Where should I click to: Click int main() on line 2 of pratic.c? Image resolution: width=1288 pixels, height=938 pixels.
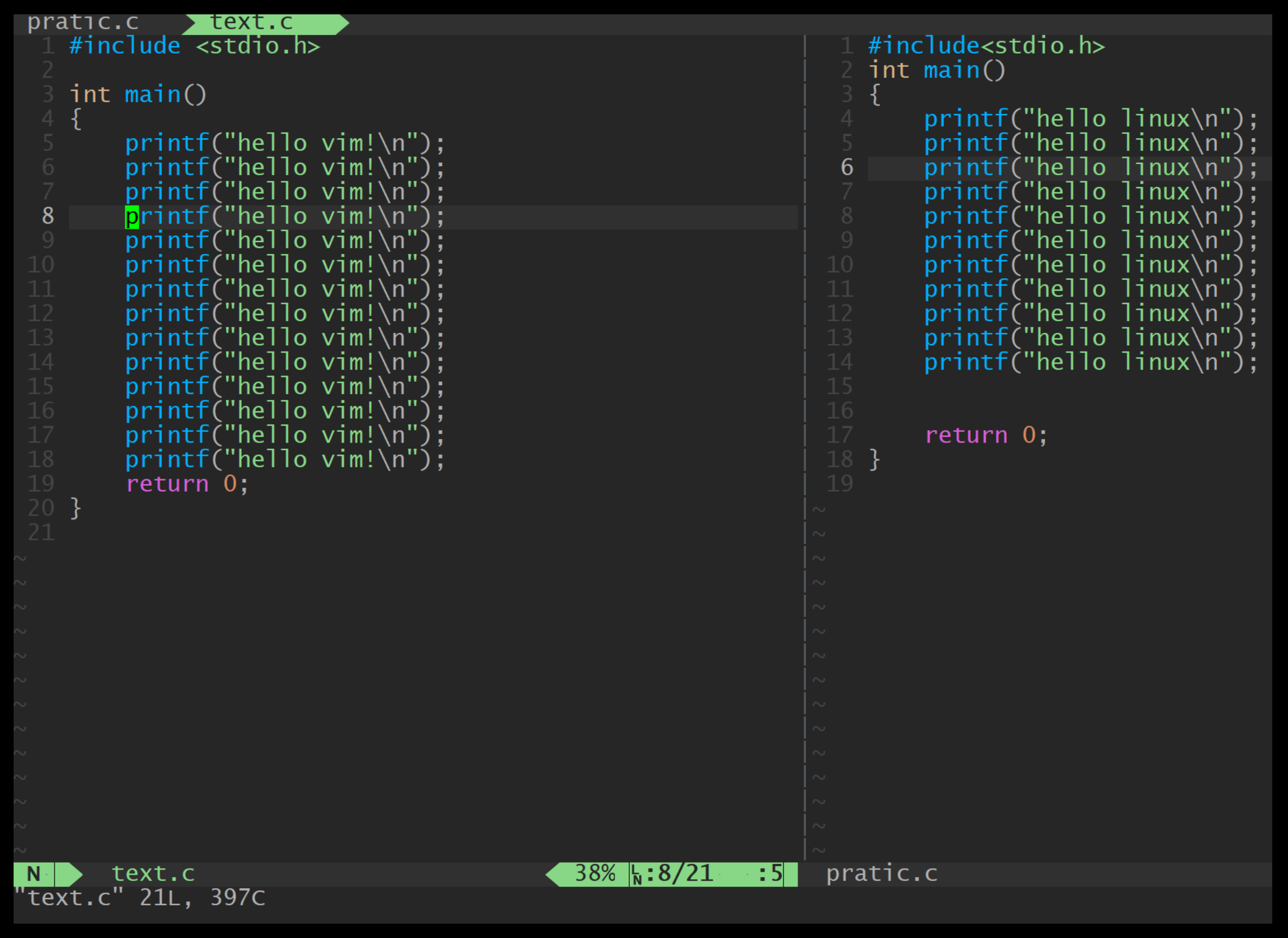click(x=937, y=70)
